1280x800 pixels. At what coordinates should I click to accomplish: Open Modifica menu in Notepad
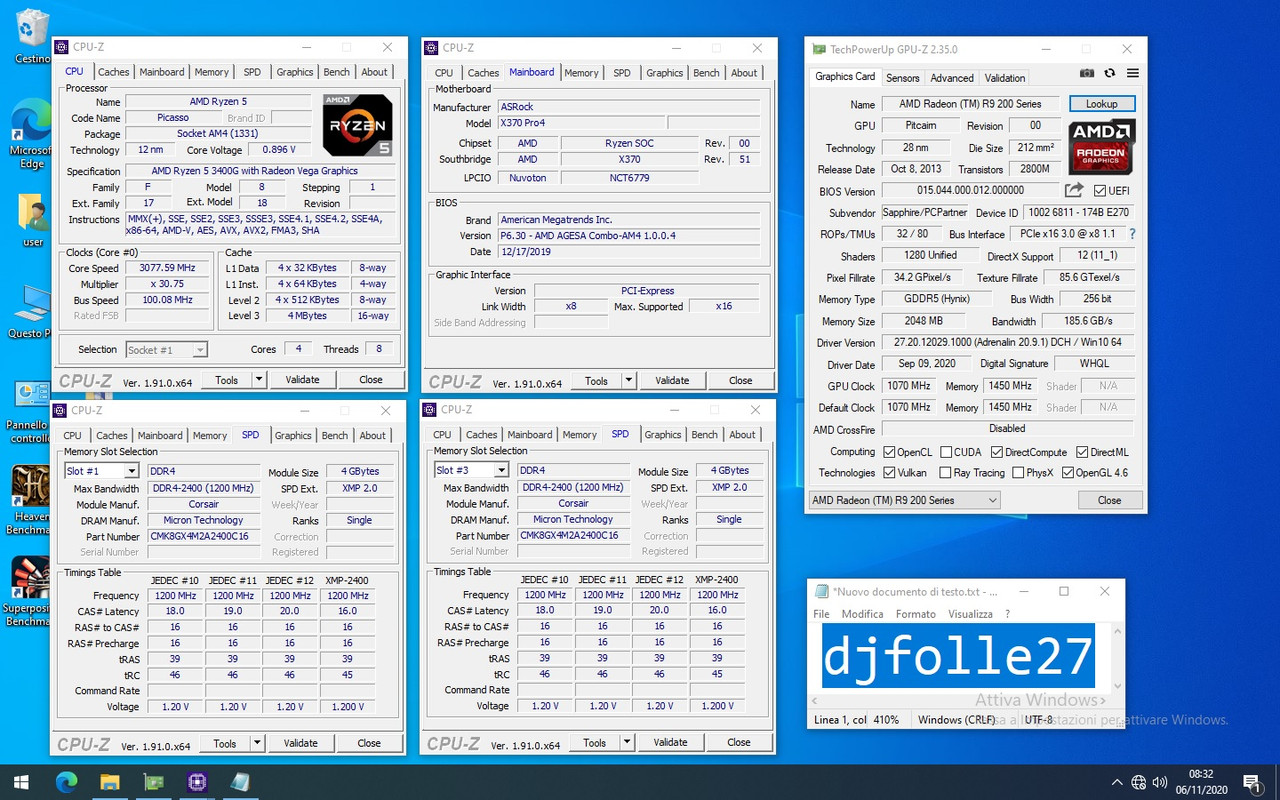(x=862, y=614)
